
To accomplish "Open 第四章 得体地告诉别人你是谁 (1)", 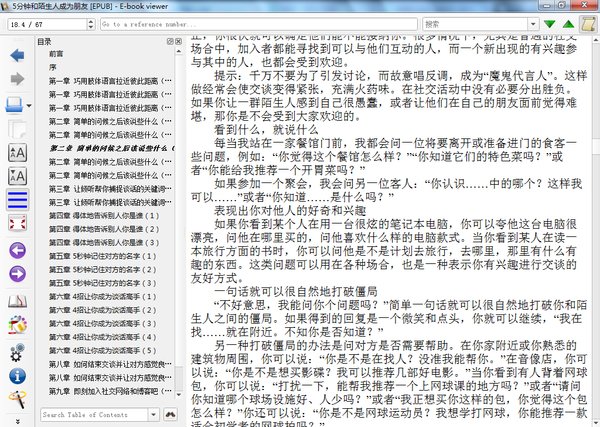I will (104, 215).
